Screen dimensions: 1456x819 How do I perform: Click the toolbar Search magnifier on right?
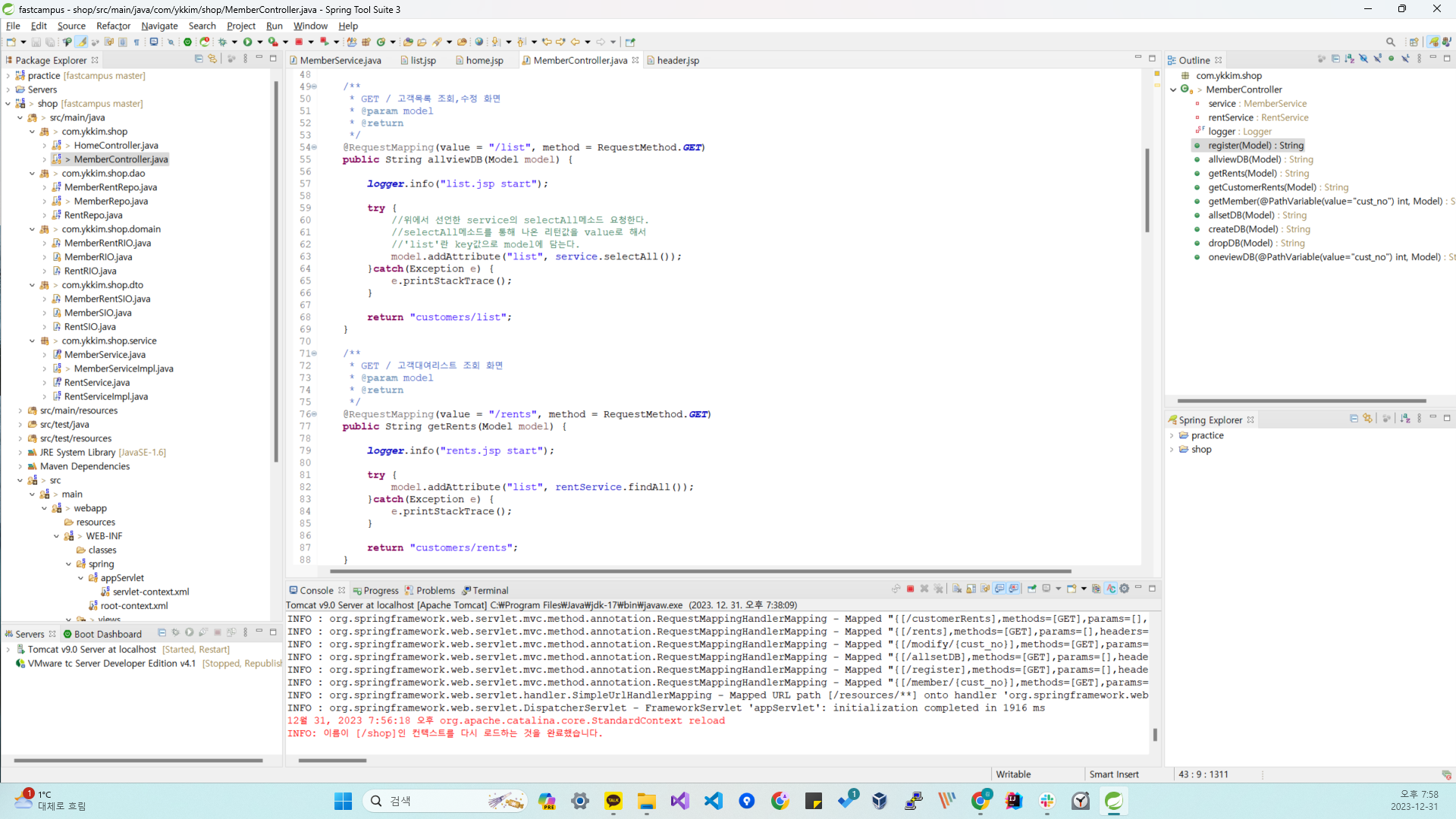pyautogui.click(x=1390, y=42)
